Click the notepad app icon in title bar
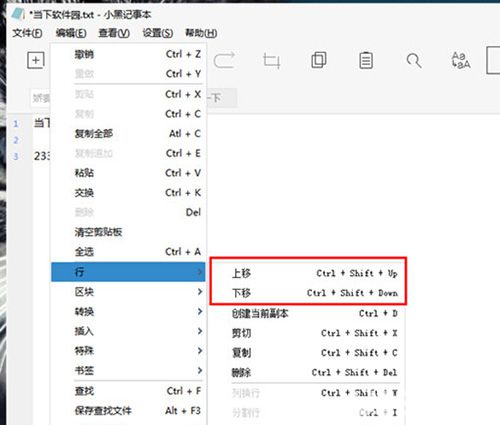Screen dimensions: 500x425 point(18,14)
